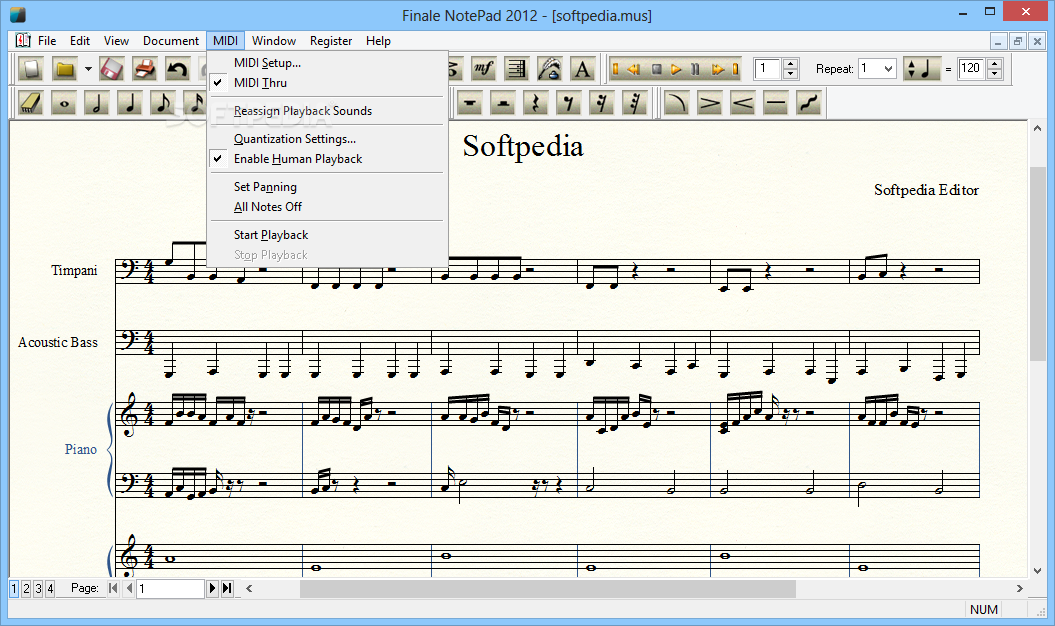Expand the Open folder dropdown arrow

click(87, 69)
